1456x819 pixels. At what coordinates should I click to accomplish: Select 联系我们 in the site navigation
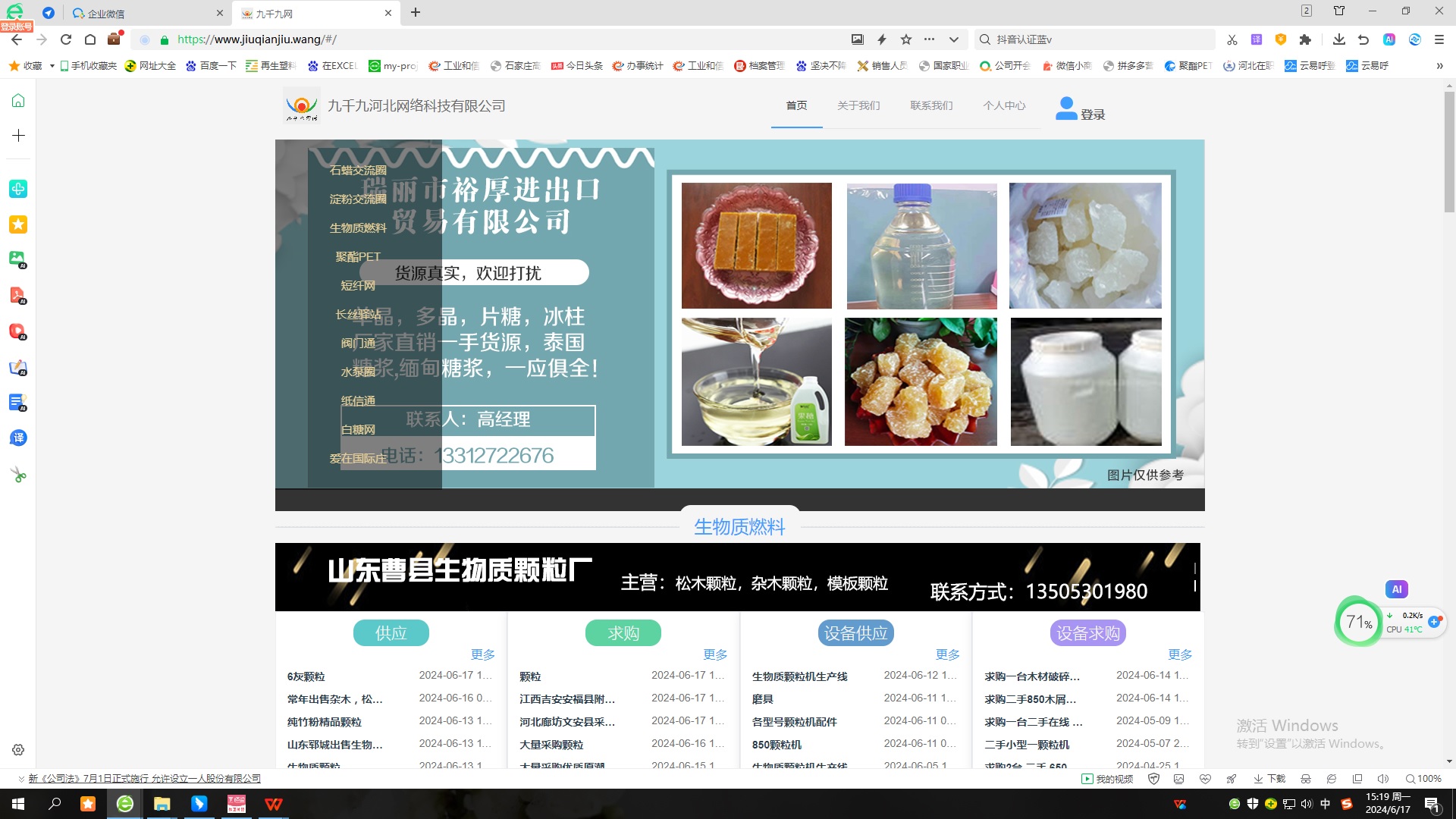tap(931, 105)
